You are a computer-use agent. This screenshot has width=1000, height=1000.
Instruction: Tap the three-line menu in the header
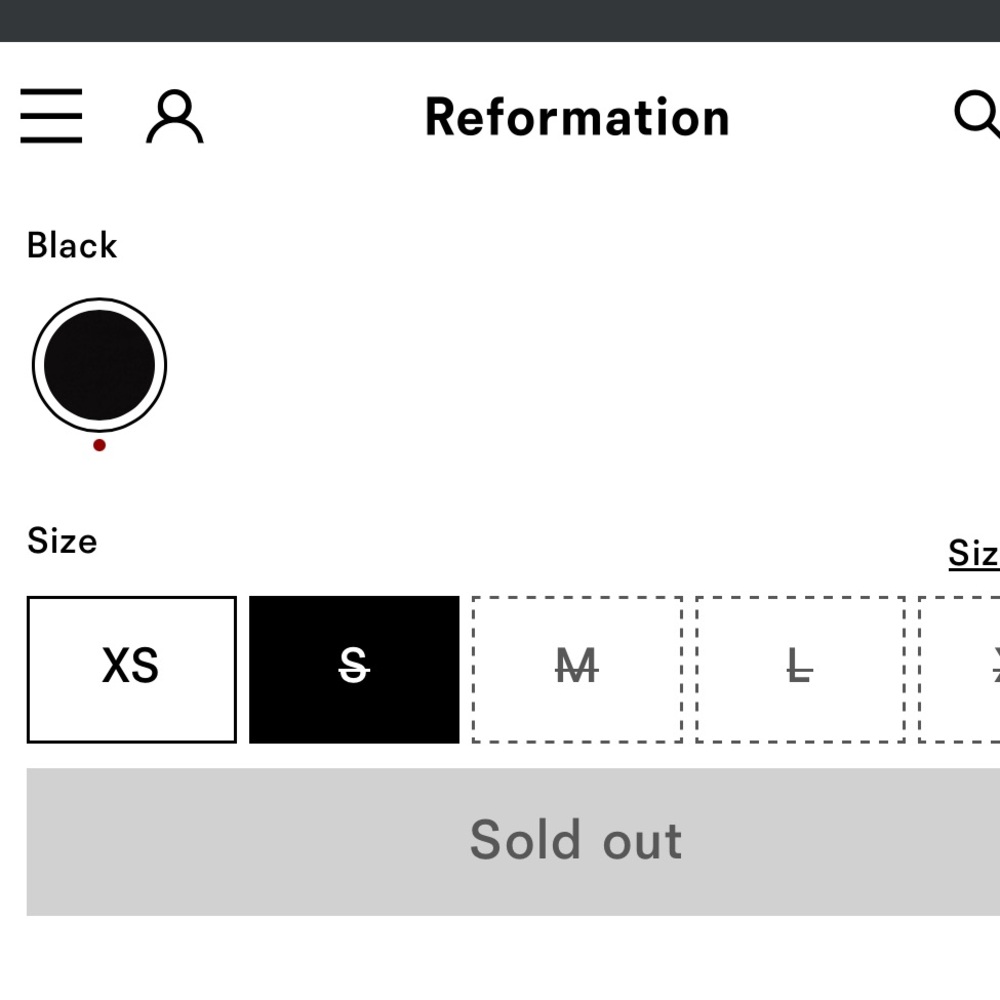pos(51,116)
